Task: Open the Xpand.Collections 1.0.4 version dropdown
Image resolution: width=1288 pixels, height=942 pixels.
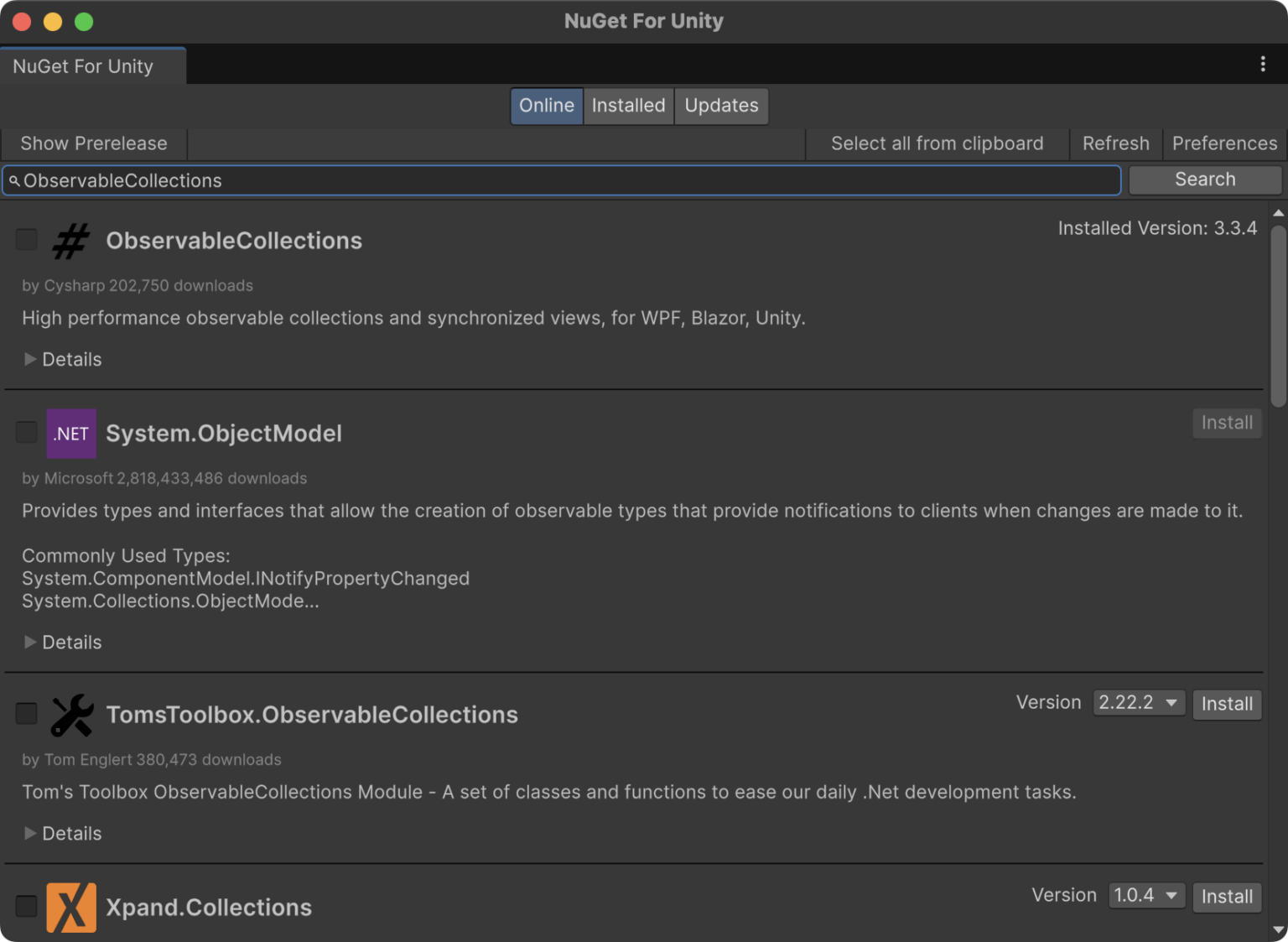Action: pos(1146,895)
